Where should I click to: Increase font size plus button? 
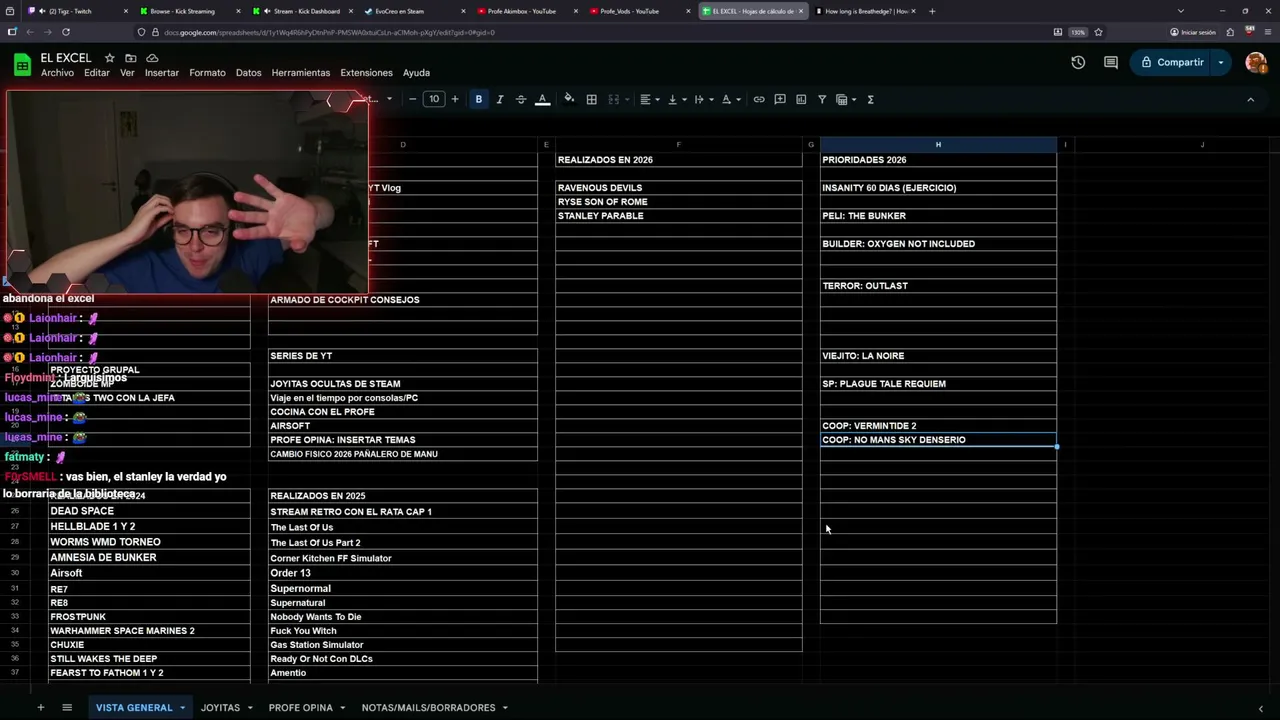pos(455,99)
